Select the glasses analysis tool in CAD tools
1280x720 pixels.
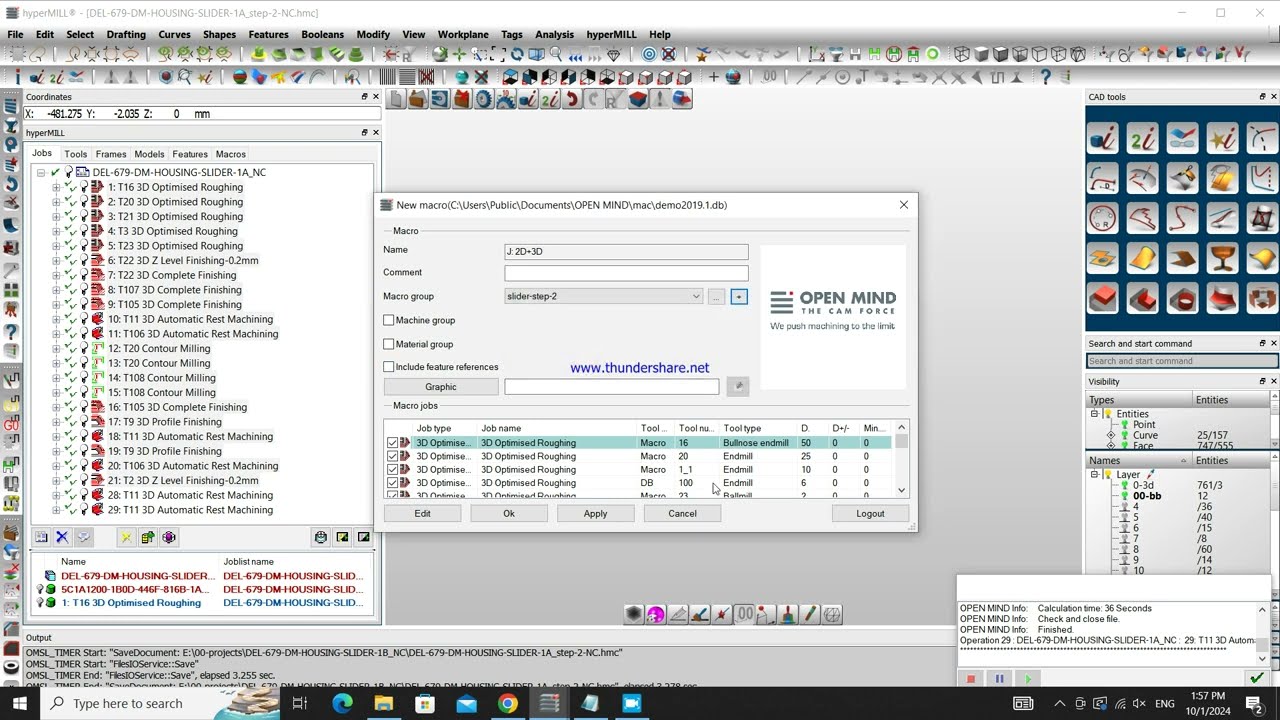(x=1183, y=138)
